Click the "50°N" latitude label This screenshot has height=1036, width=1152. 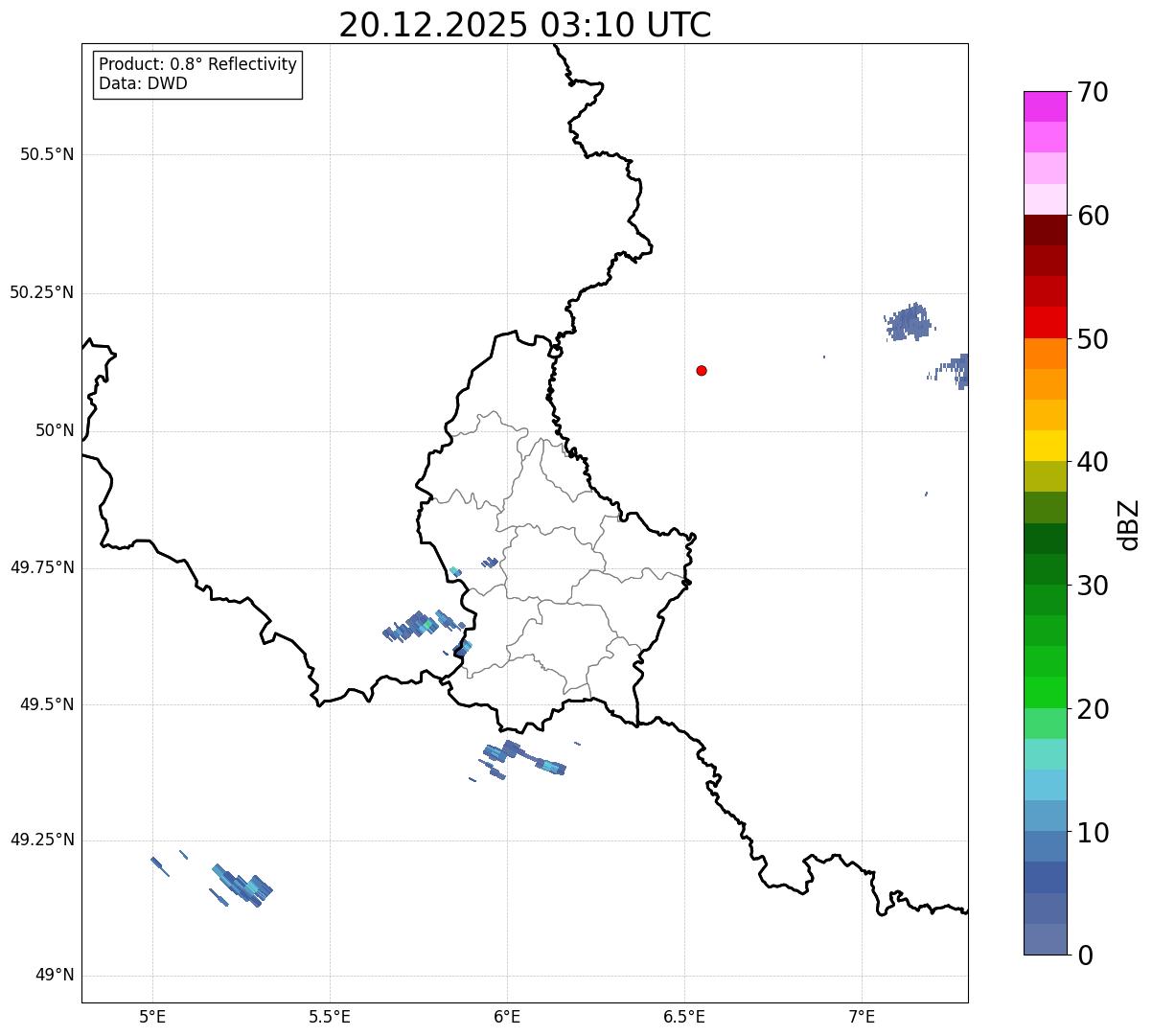coord(55,430)
